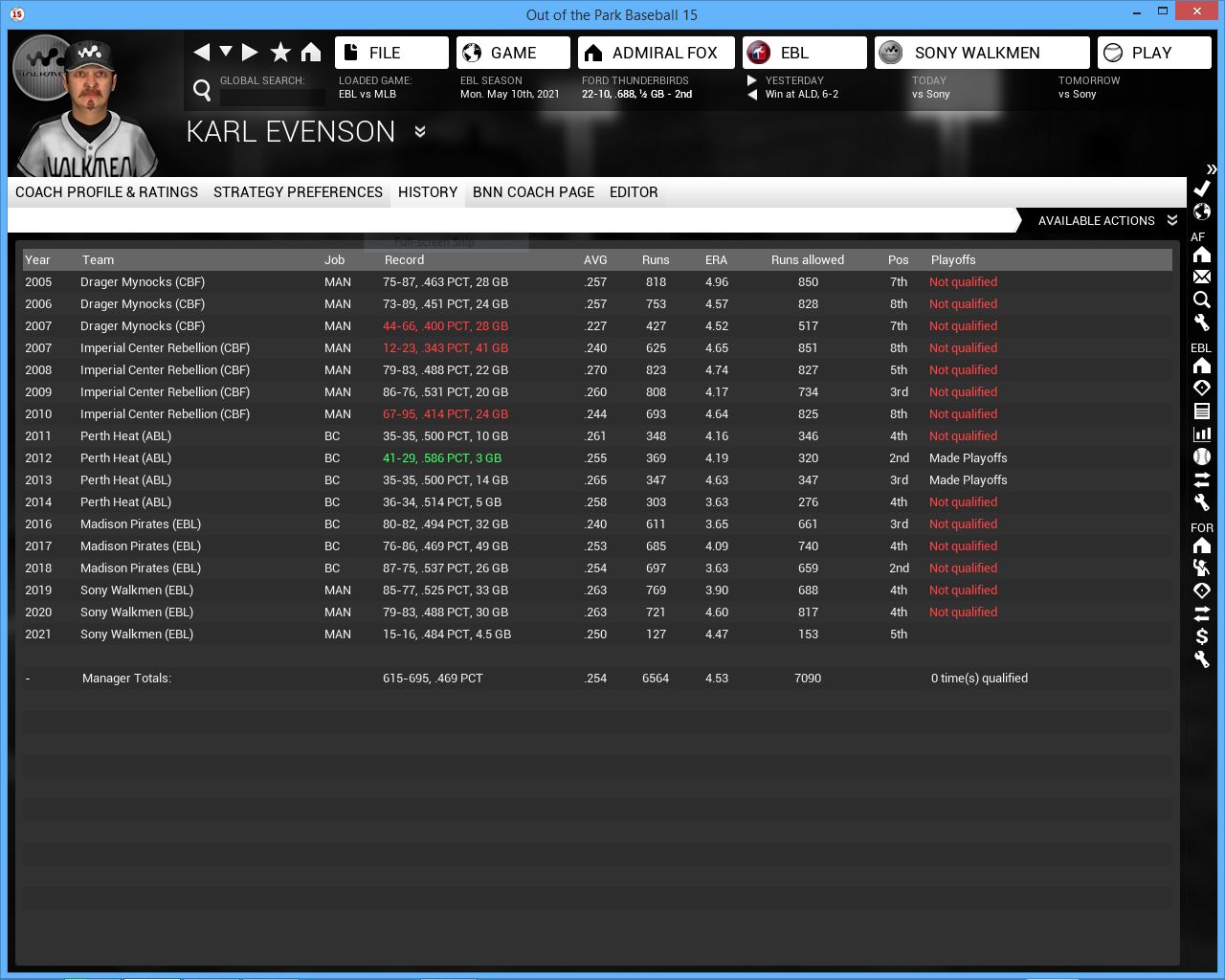Open the history dropdown triangle in navigation
Viewport: 1225px width, 980px height.
click(x=226, y=52)
